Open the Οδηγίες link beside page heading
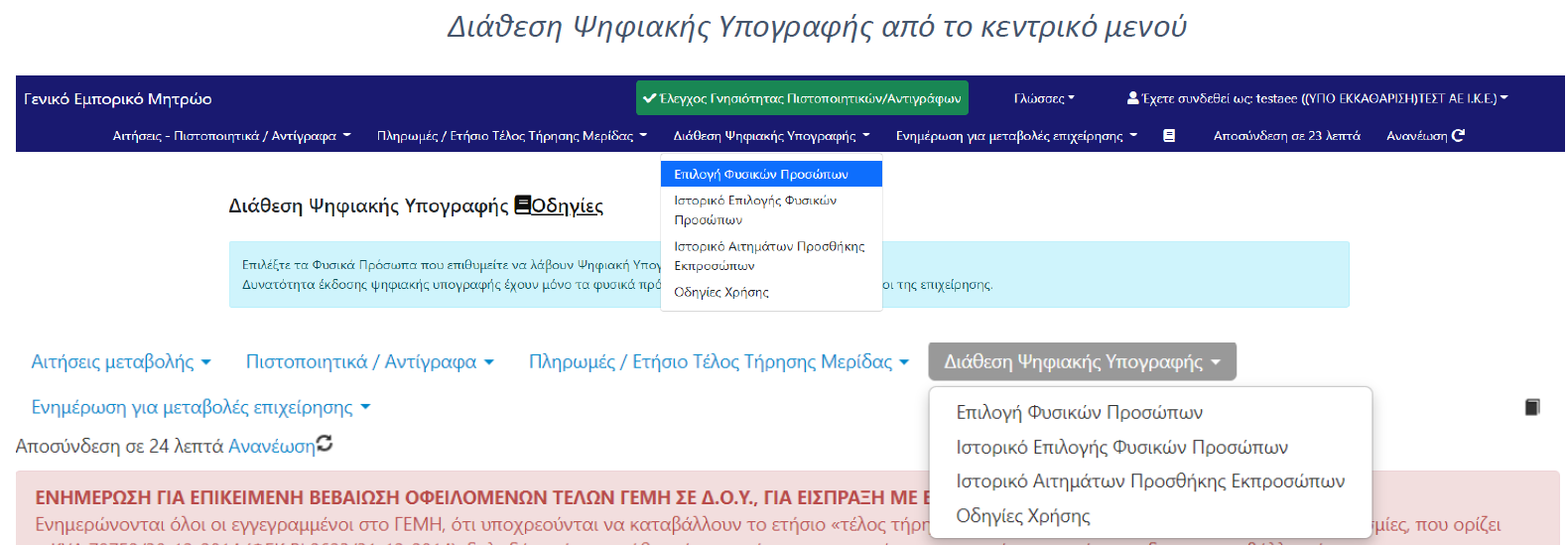 click(x=567, y=205)
